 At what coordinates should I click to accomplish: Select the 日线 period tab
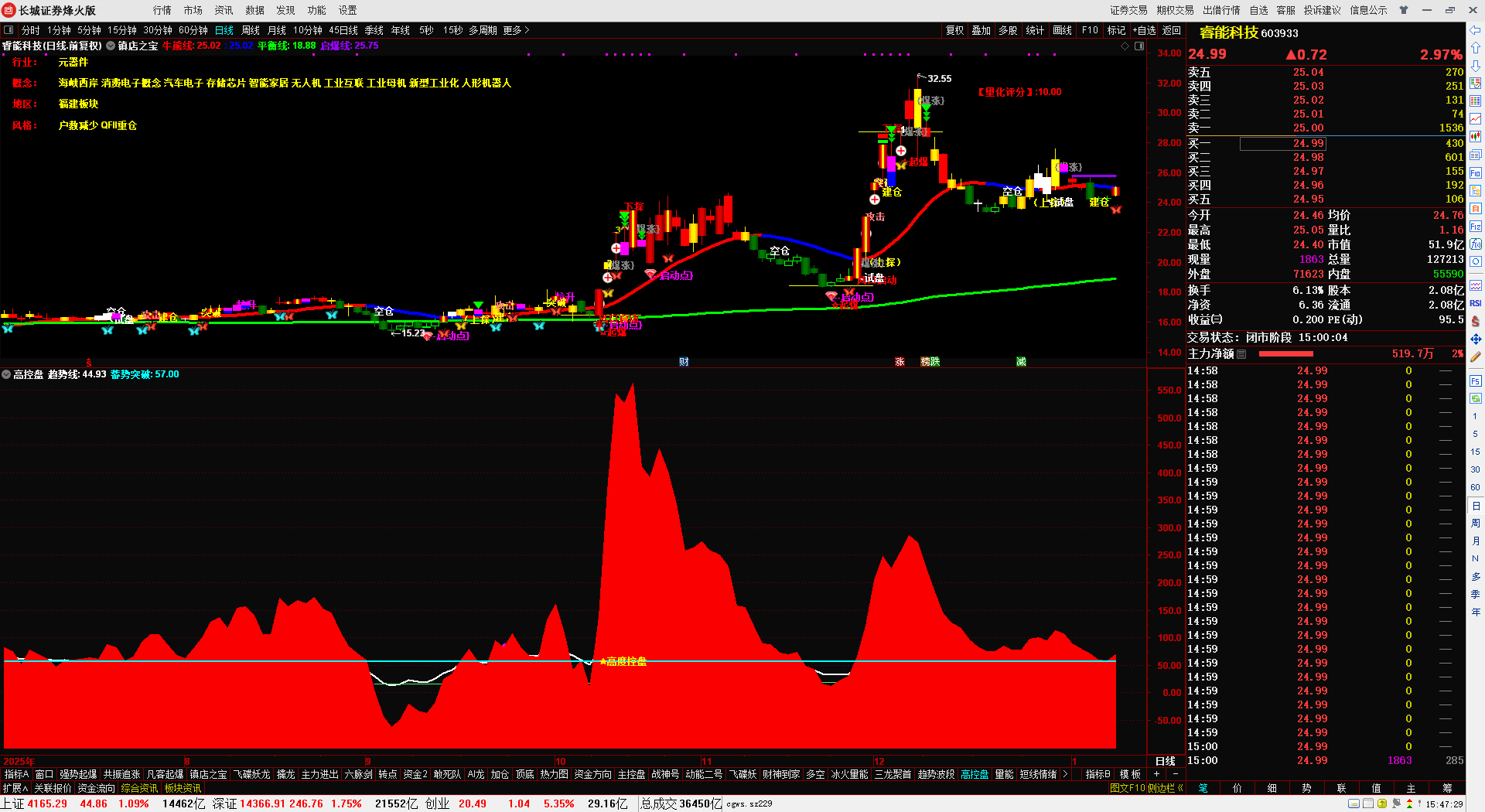[224, 30]
